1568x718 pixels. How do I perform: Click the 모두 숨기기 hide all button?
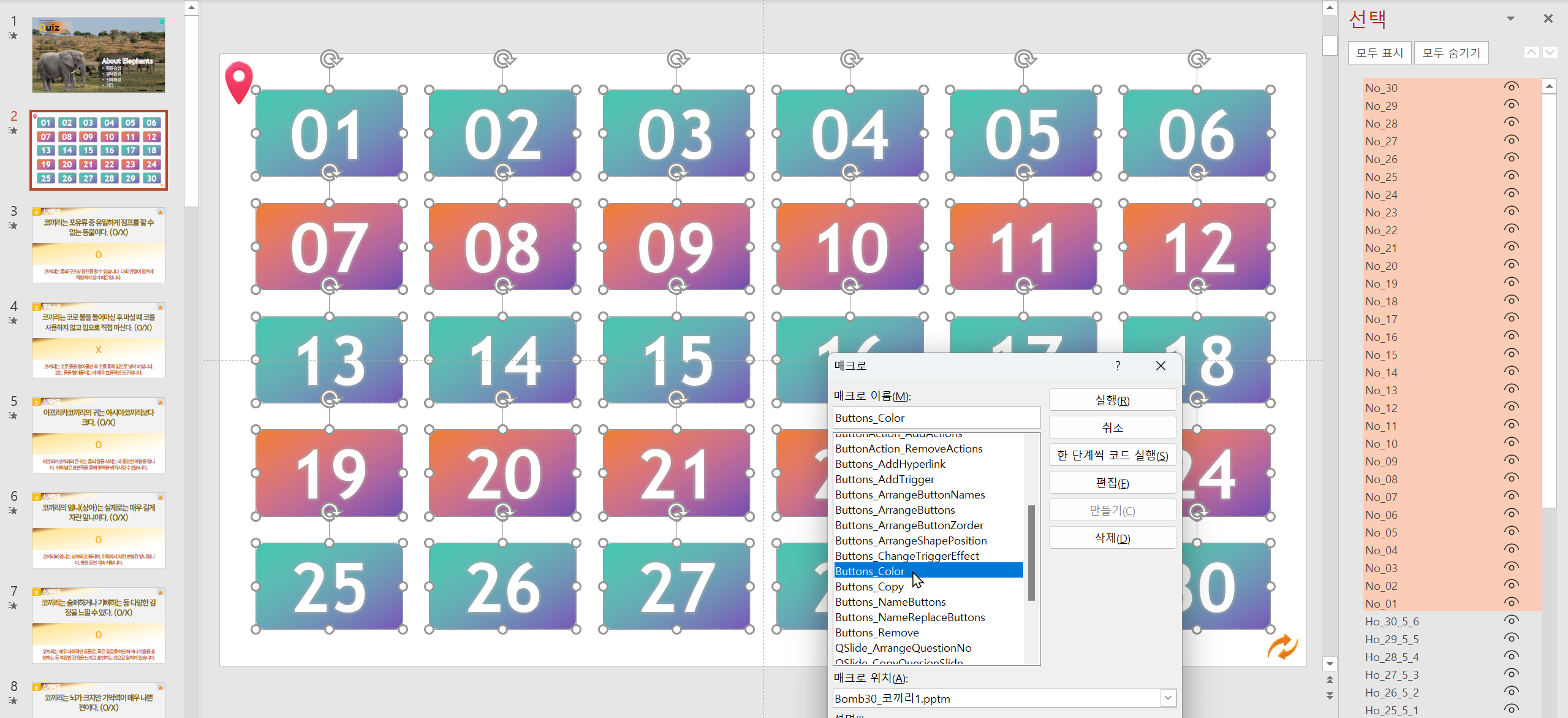pyautogui.click(x=1450, y=53)
